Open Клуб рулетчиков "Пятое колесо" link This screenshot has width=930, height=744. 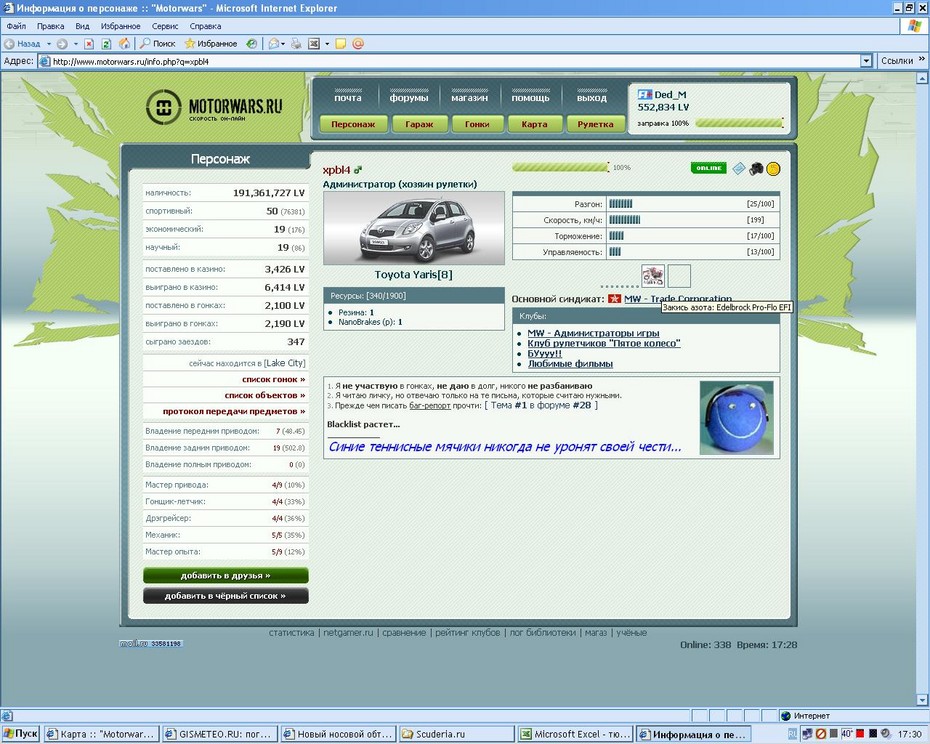tap(604, 344)
